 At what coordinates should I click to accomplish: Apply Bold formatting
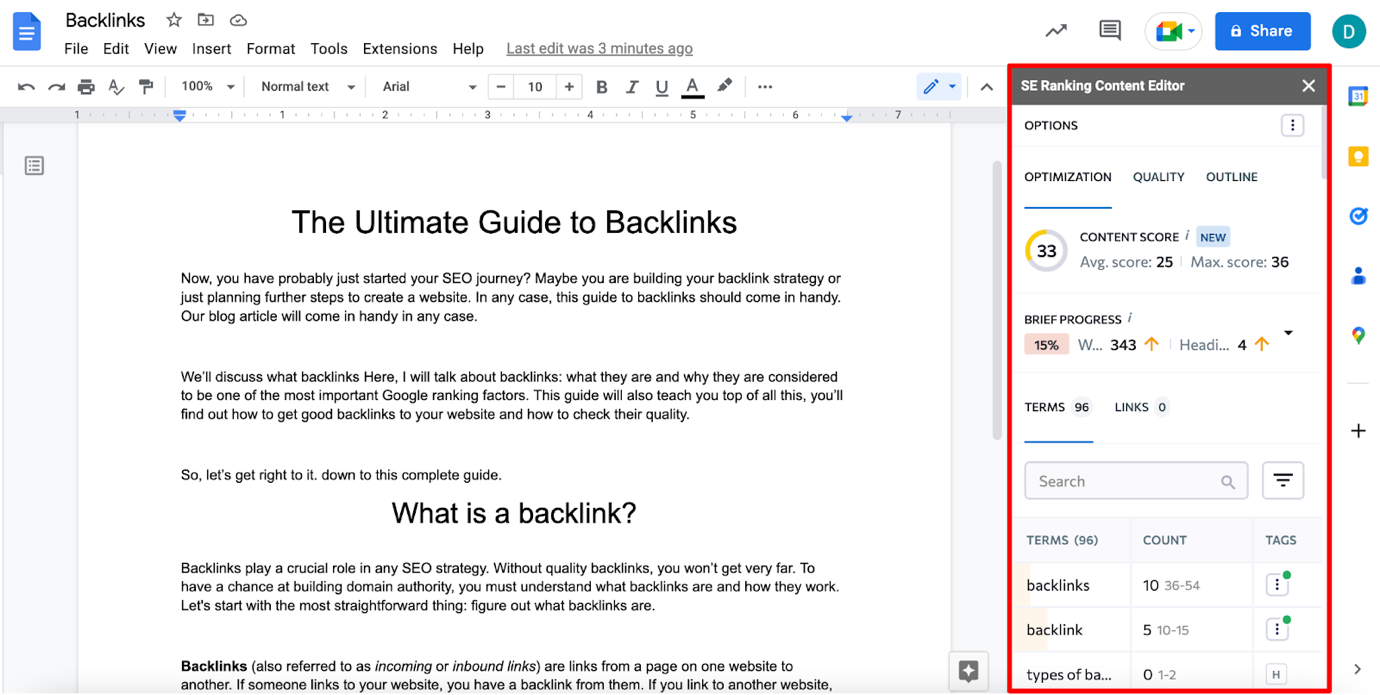pos(601,87)
